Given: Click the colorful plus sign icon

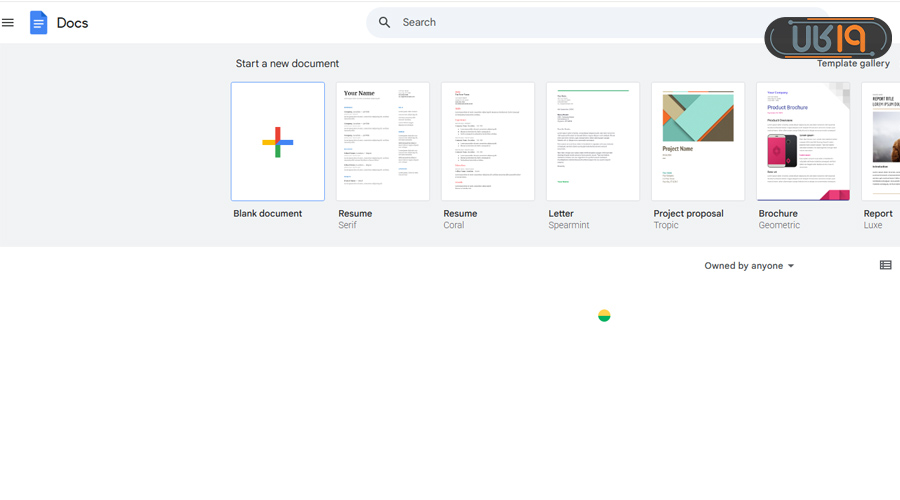Looking at the screenshot, I should tap(278, 142).
